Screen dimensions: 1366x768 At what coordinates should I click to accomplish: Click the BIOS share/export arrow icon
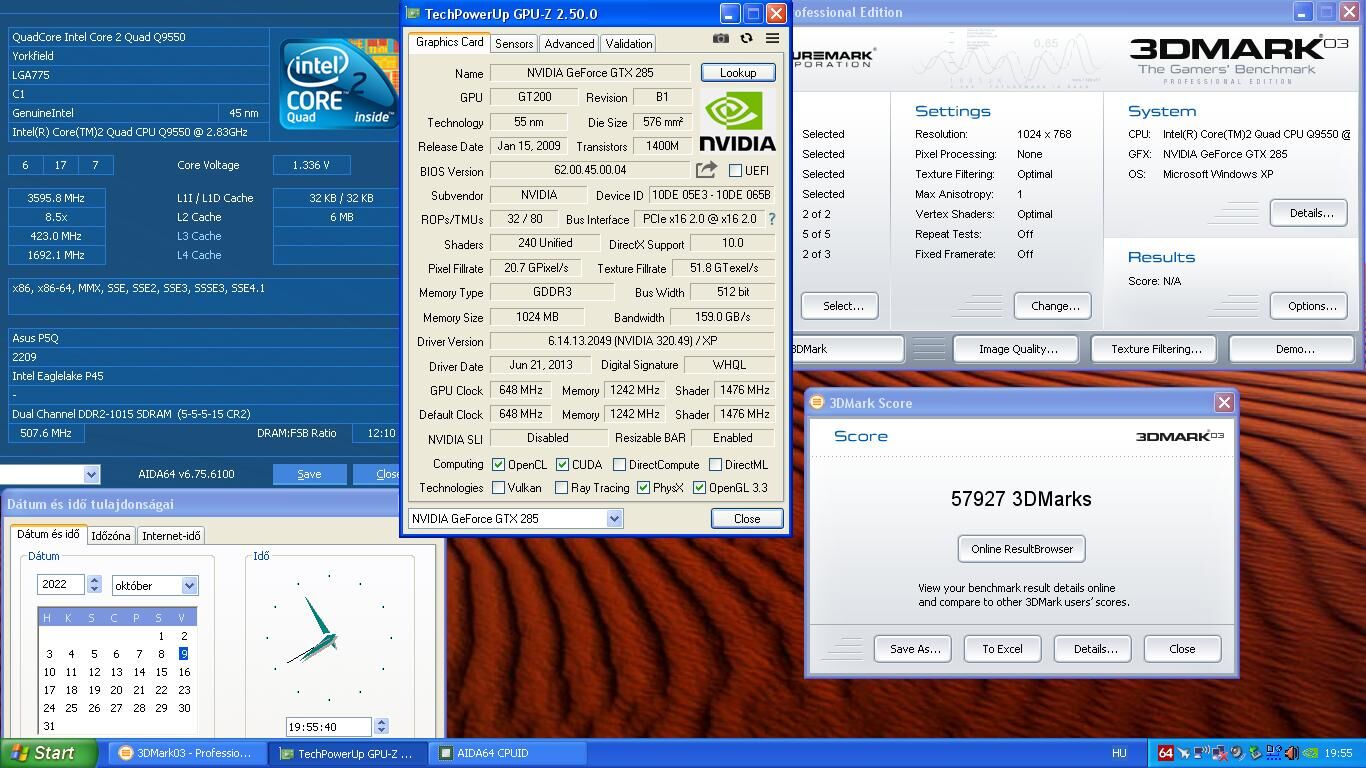coord(706,170)
